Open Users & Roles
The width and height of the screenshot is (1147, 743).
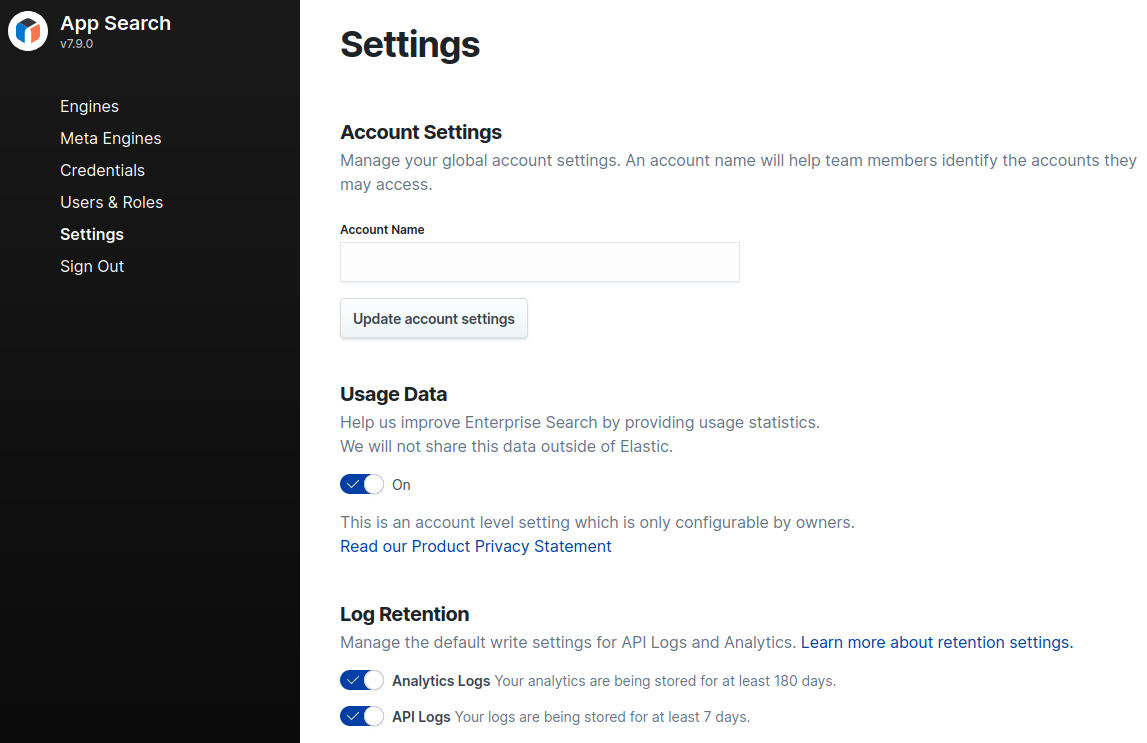111,202
